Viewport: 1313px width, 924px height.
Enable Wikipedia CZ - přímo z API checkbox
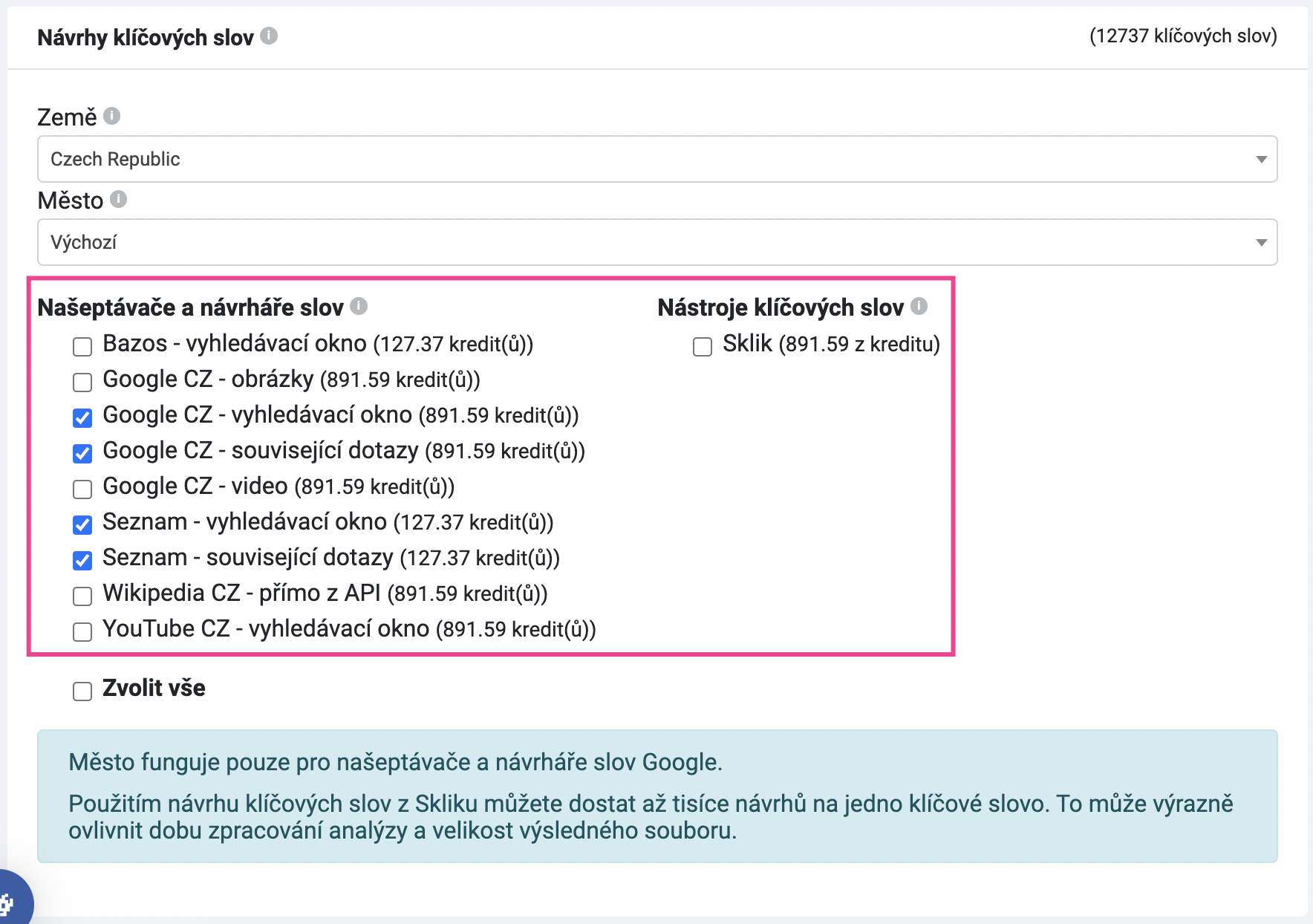point(82,596)
